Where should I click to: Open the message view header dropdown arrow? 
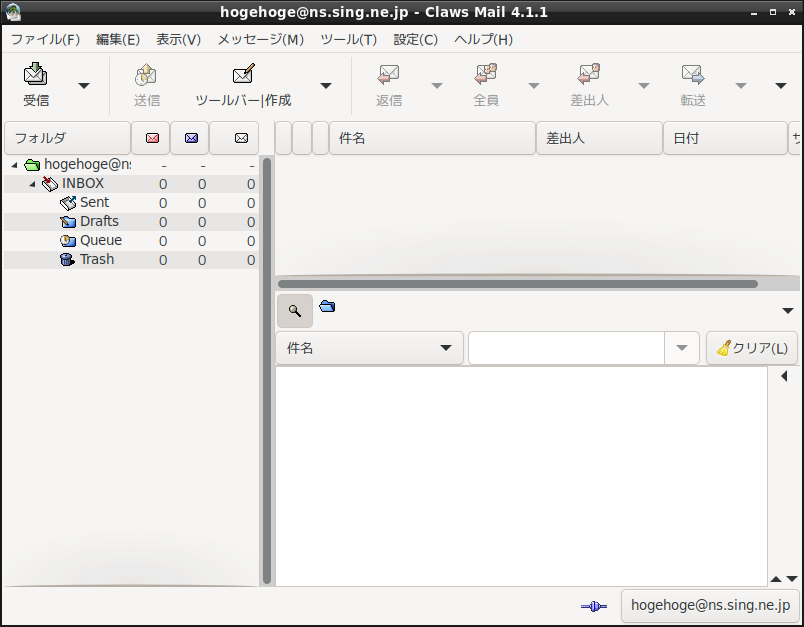788,311
